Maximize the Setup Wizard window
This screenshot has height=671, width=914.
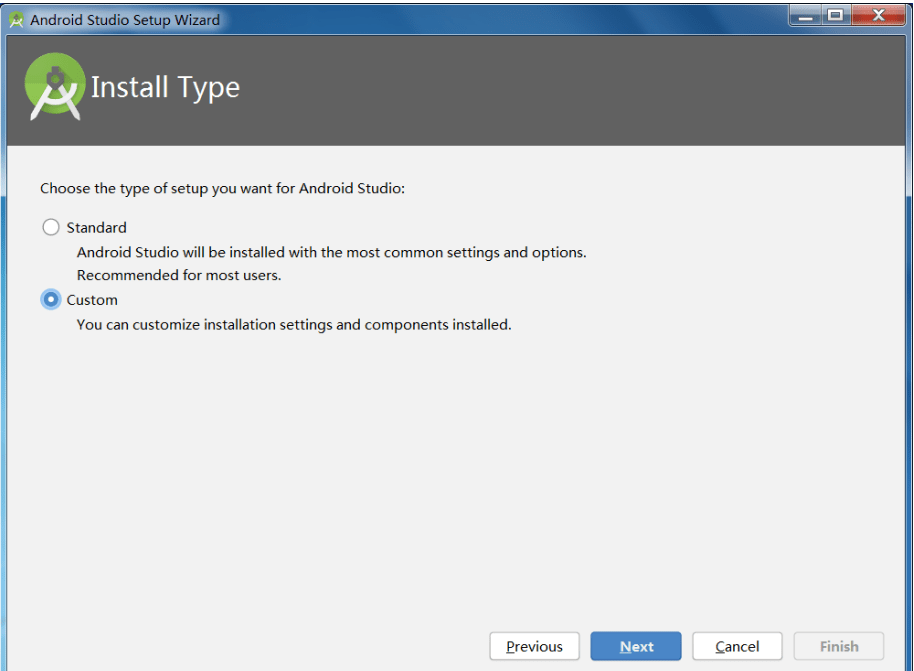pos(836,16)
